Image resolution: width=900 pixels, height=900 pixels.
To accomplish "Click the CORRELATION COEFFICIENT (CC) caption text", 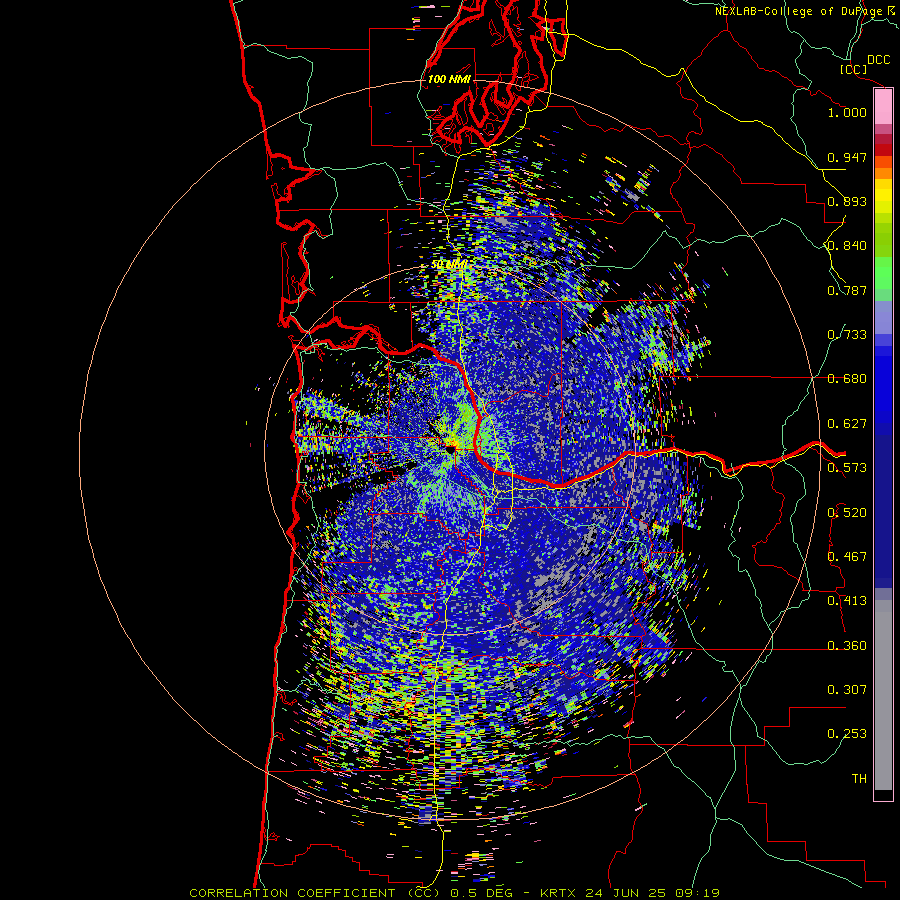I will pos(314,893).
